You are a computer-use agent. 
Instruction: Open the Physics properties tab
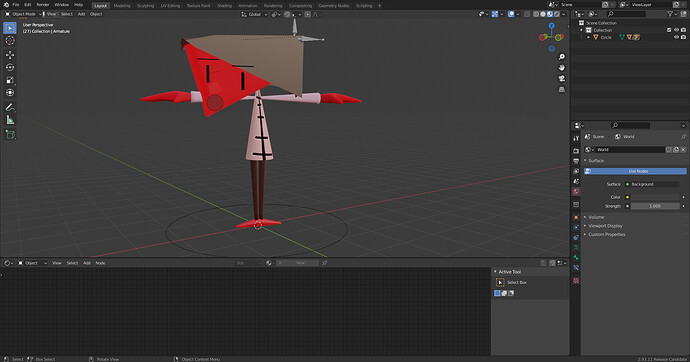click(576, 227)
